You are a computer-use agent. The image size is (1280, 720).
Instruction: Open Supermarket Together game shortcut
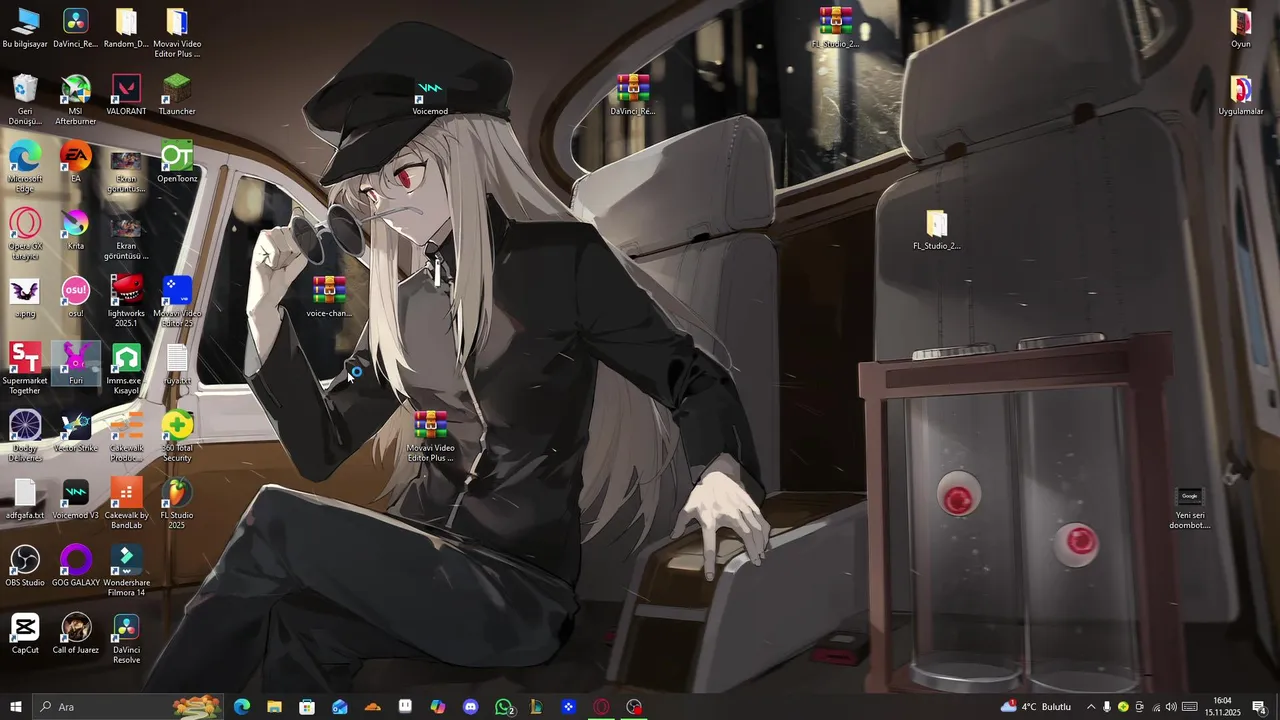[x=25, y=369]
